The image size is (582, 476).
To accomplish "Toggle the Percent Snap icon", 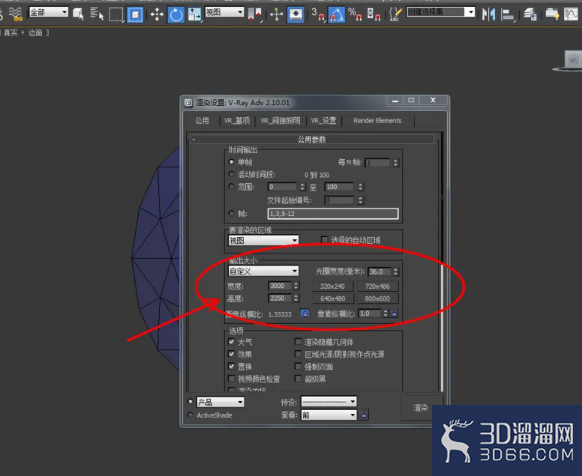I will 355,14.
